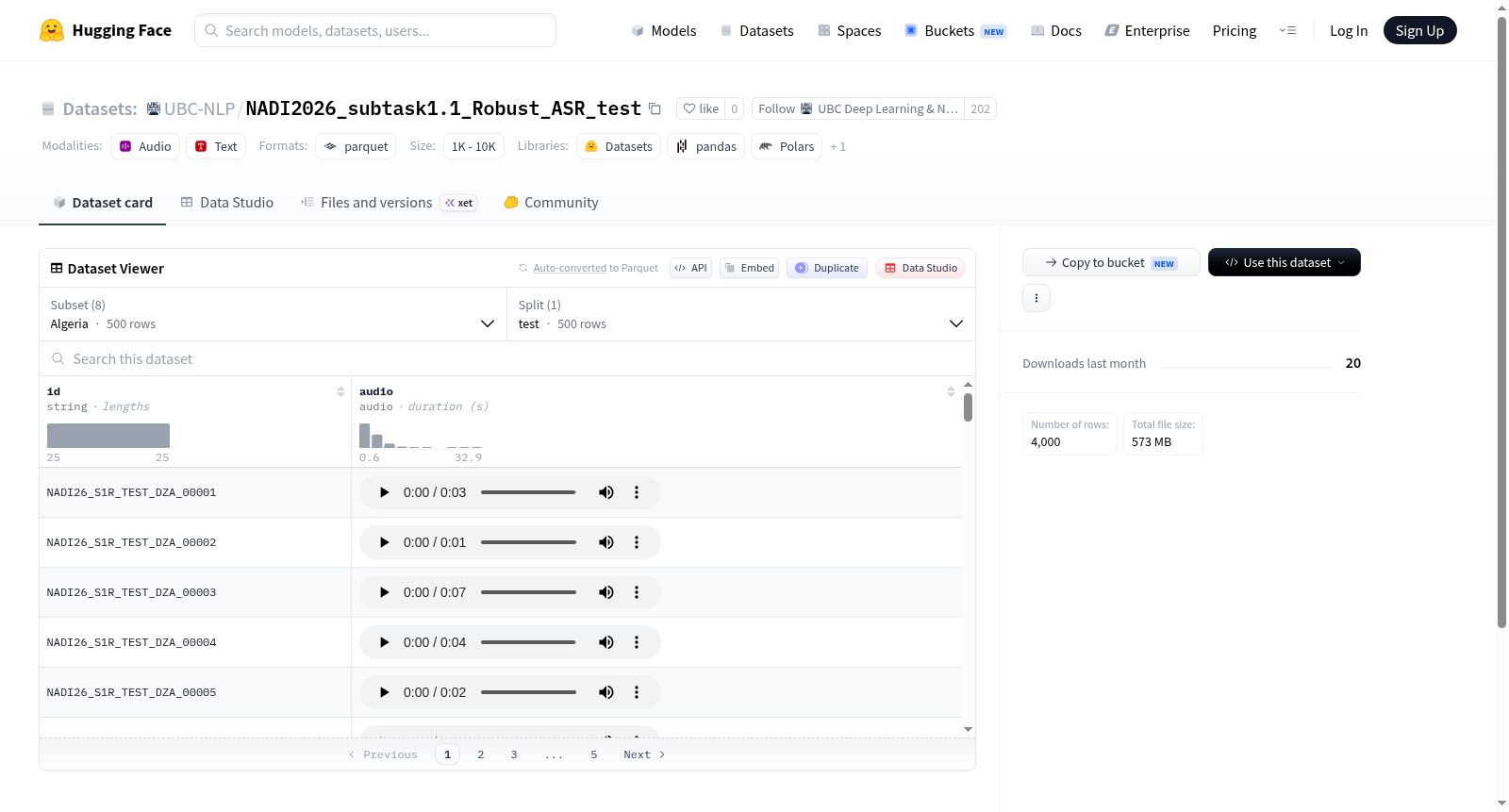
Task: Open the Split test dropdown
Action: point(741,314)
